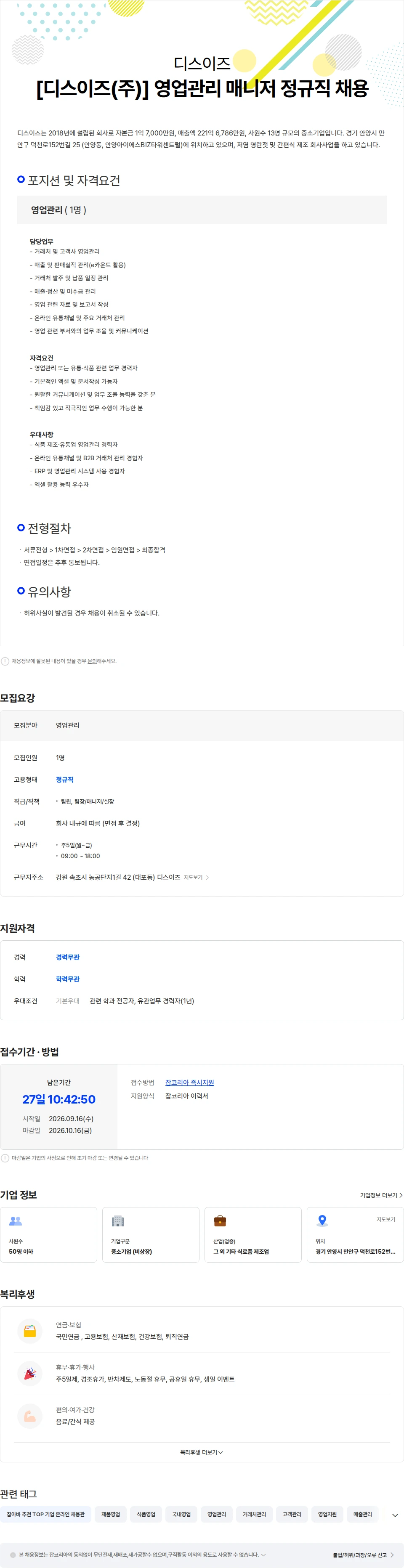Click the 마감일 2026.10.16(금) date
Viewport: 404px width, 1568px height.
(x=71, y=1130)
